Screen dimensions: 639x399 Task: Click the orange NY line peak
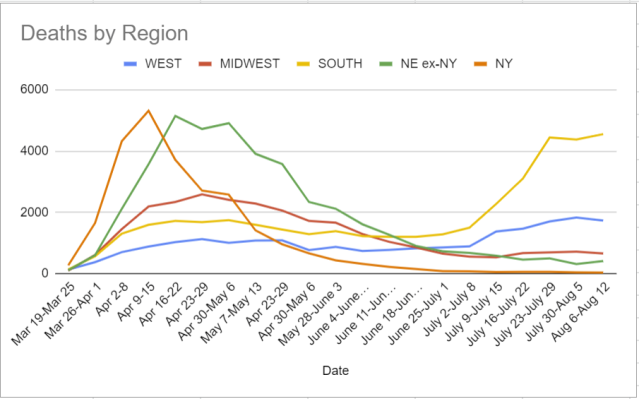149,110
